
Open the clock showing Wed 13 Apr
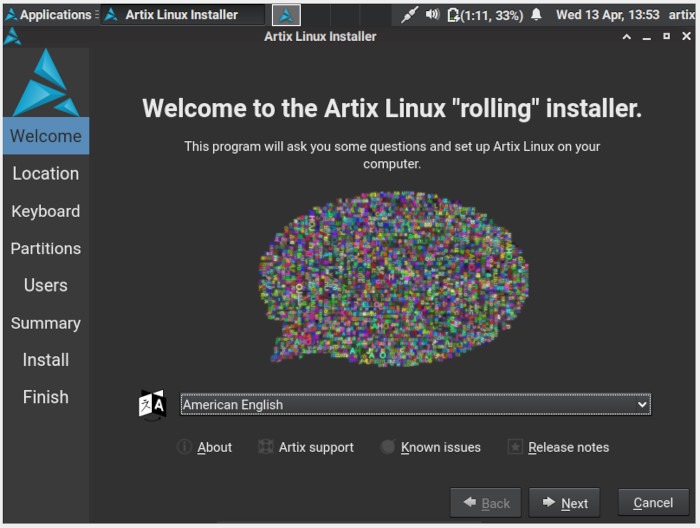click(607, 15)
